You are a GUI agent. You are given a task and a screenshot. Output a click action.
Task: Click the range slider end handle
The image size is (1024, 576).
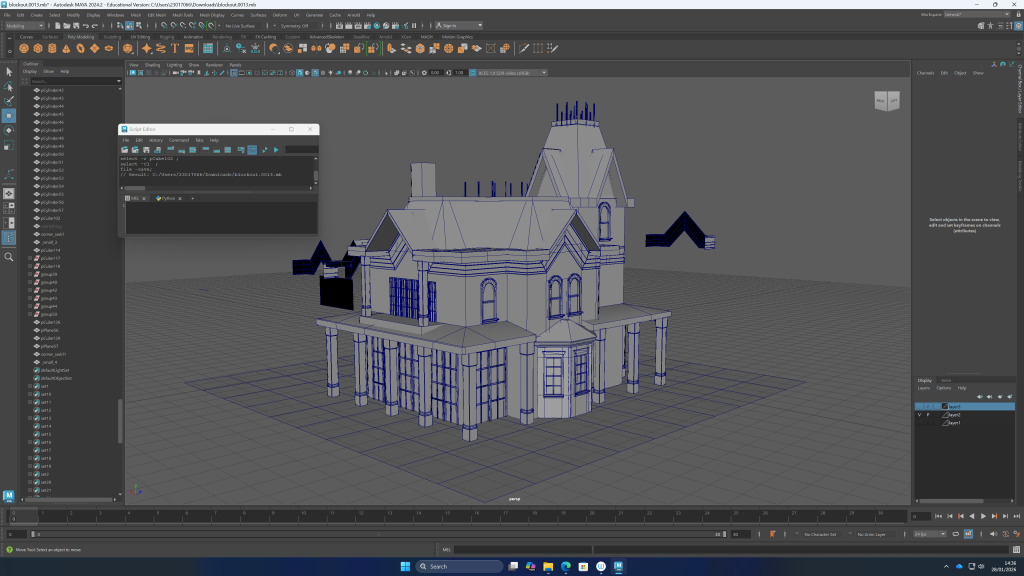pyautogui.click(x=725, y=534)
